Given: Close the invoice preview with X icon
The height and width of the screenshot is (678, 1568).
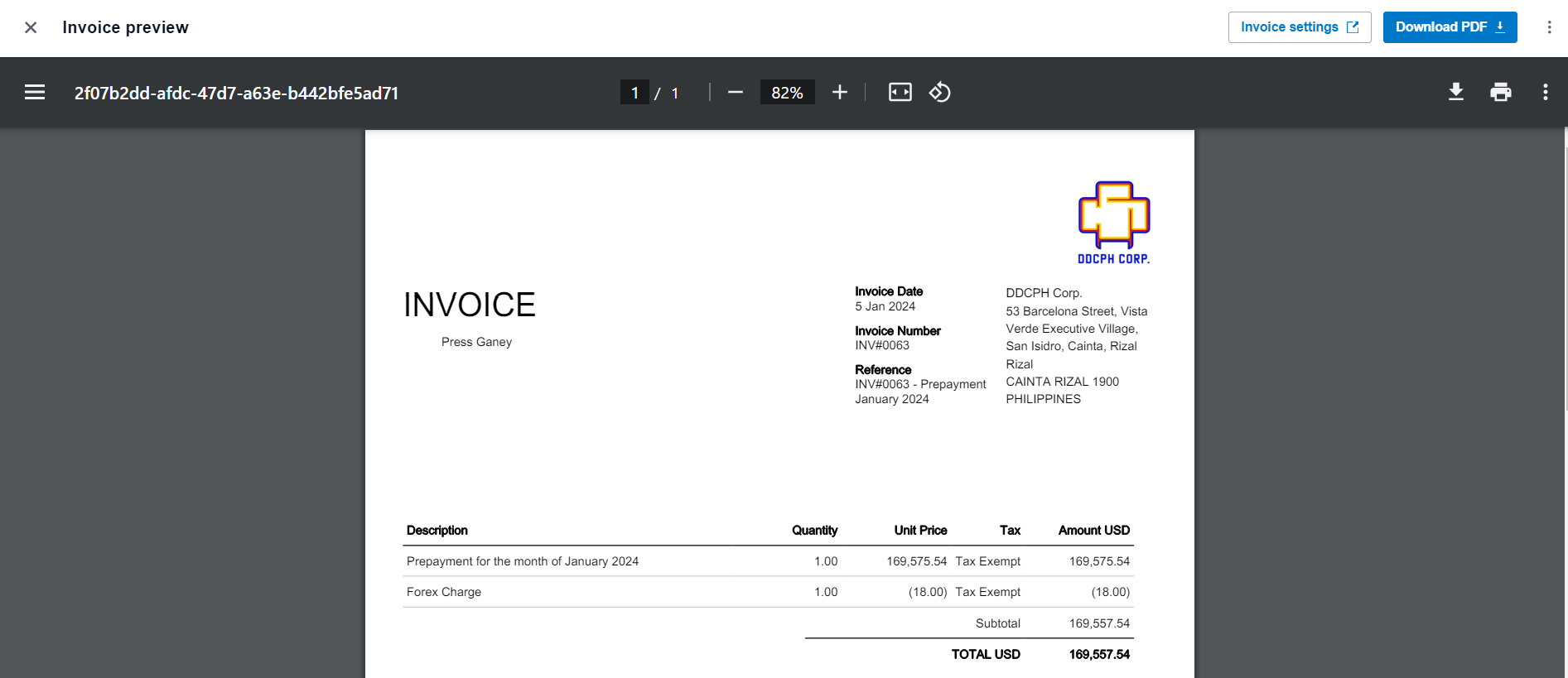Looking at the screenshot, I should click(x=31, y=27).
